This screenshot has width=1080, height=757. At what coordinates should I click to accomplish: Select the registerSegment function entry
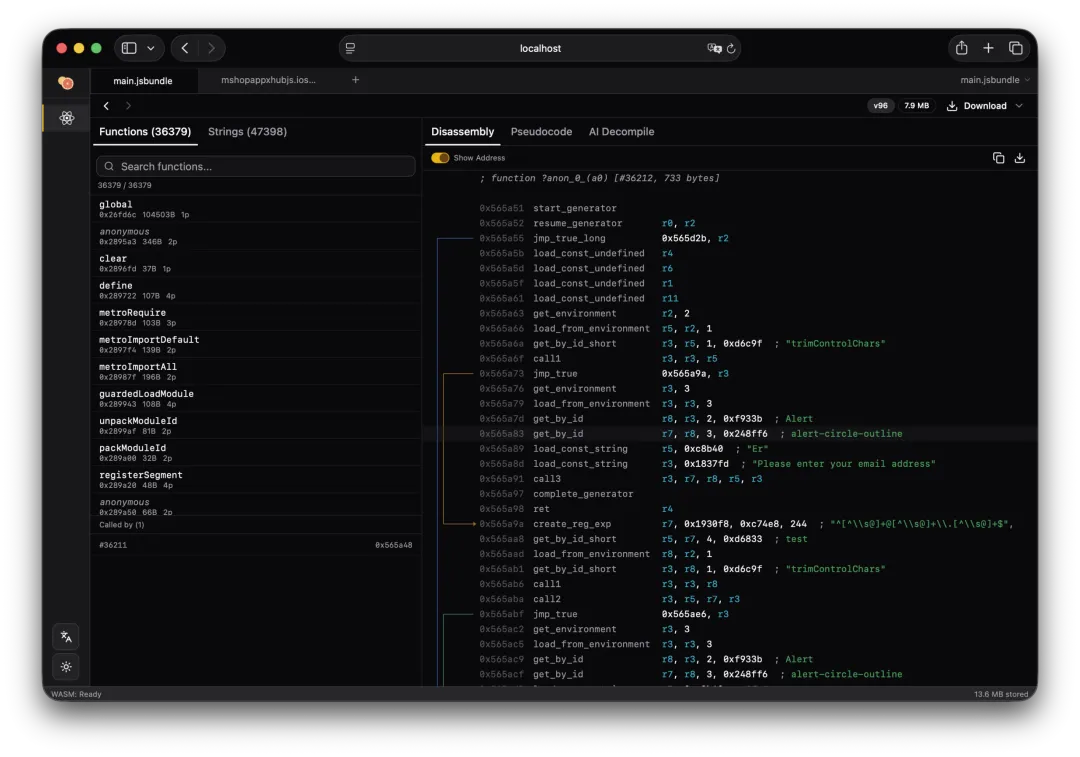pyautogui.click(x=256, y=479)
